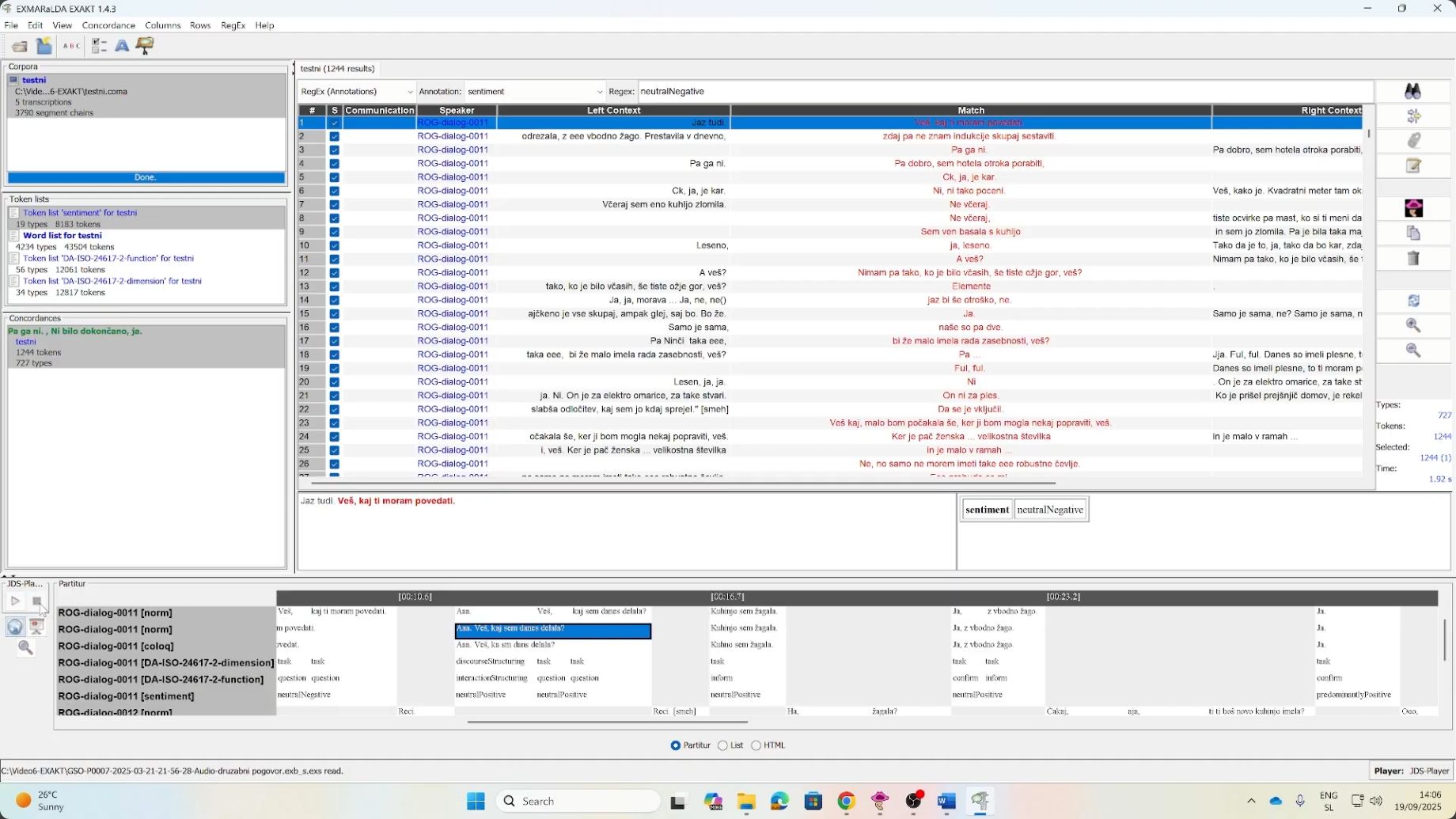Viewport: 1456px width, 819px height.
Task: Click the notepad with pencil icon
Action: tap(1413, 166)
